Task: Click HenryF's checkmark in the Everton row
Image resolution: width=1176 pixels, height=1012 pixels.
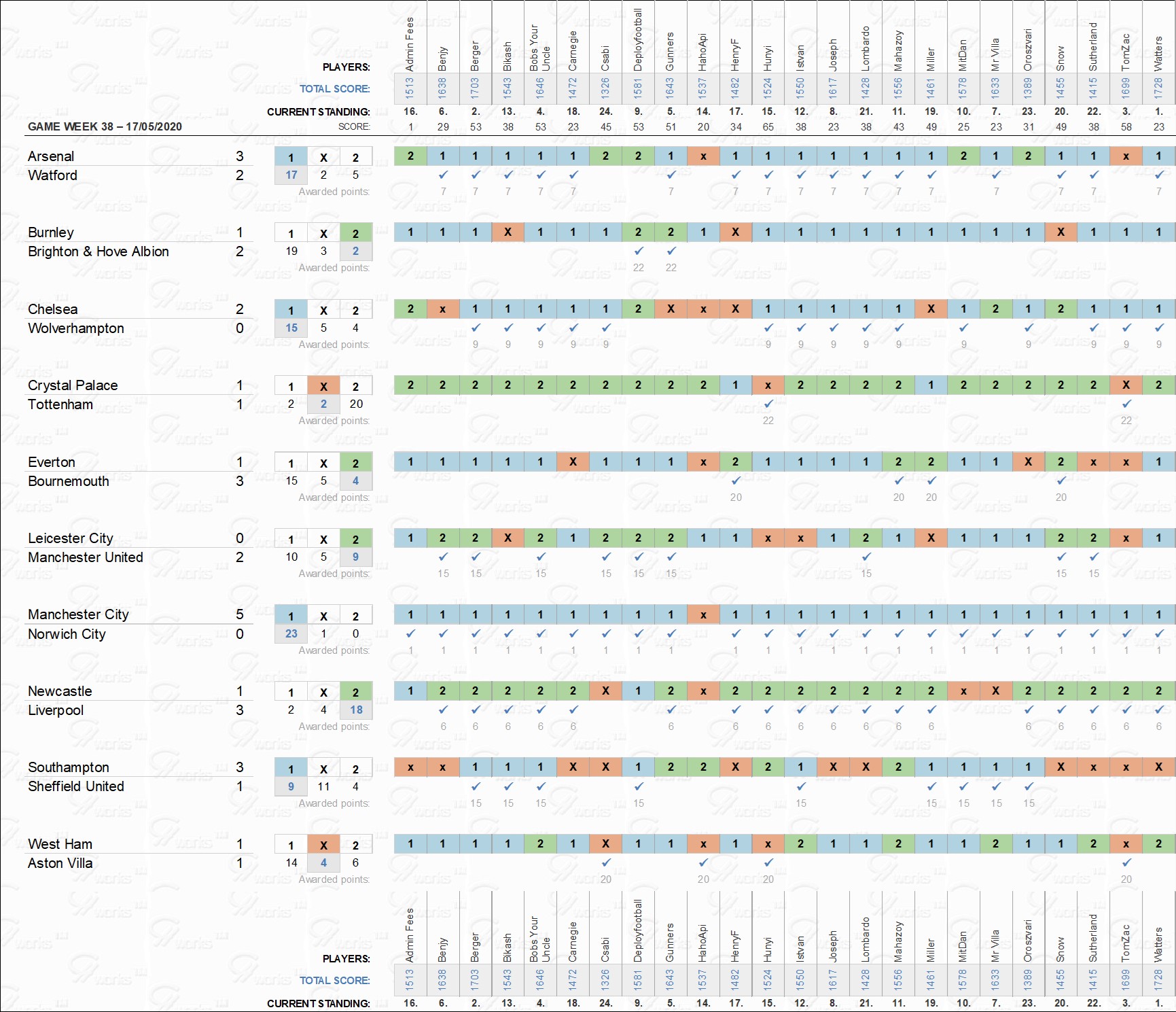Action: 736,481
